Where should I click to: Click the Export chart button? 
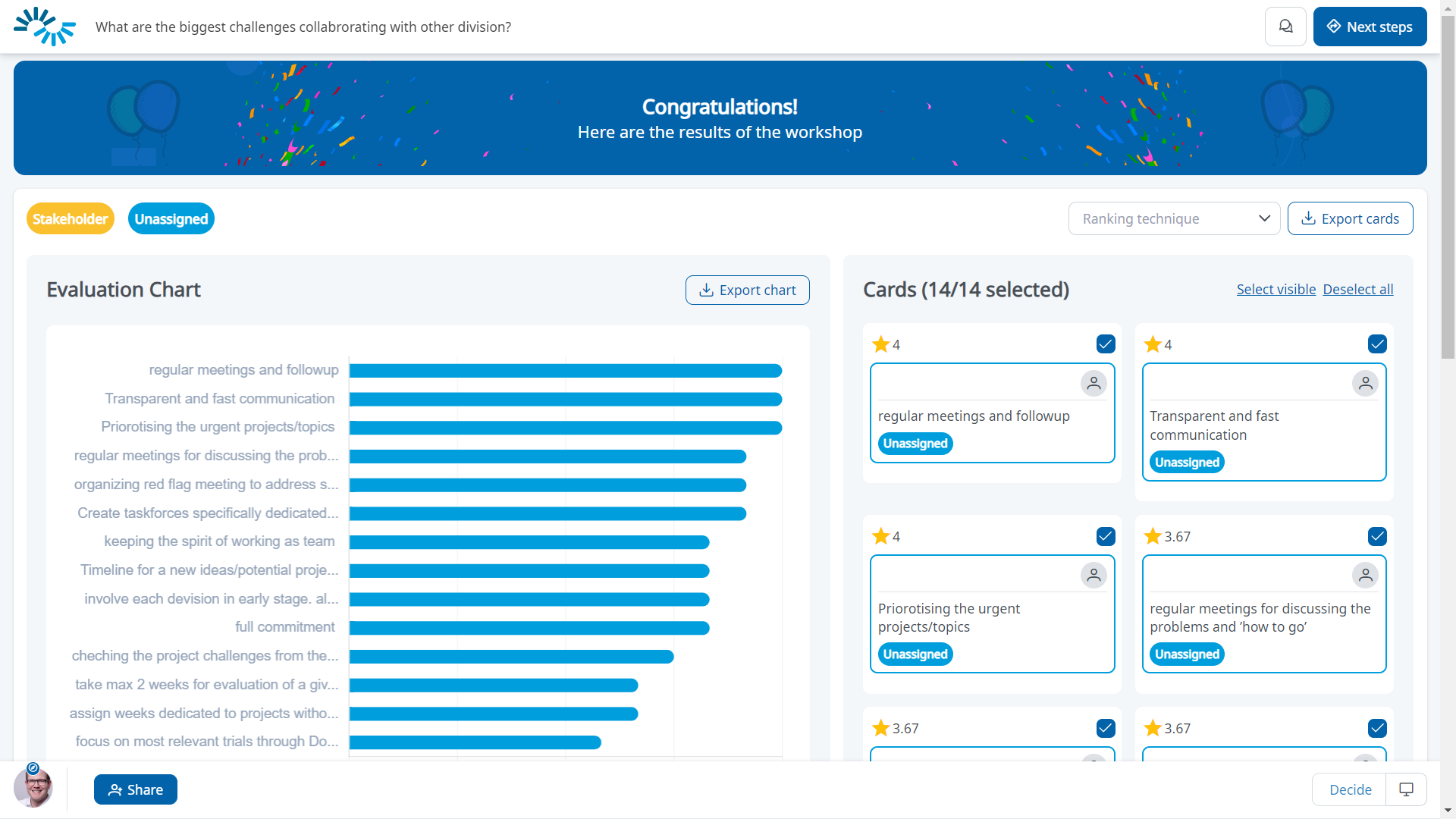coord(747,290)
